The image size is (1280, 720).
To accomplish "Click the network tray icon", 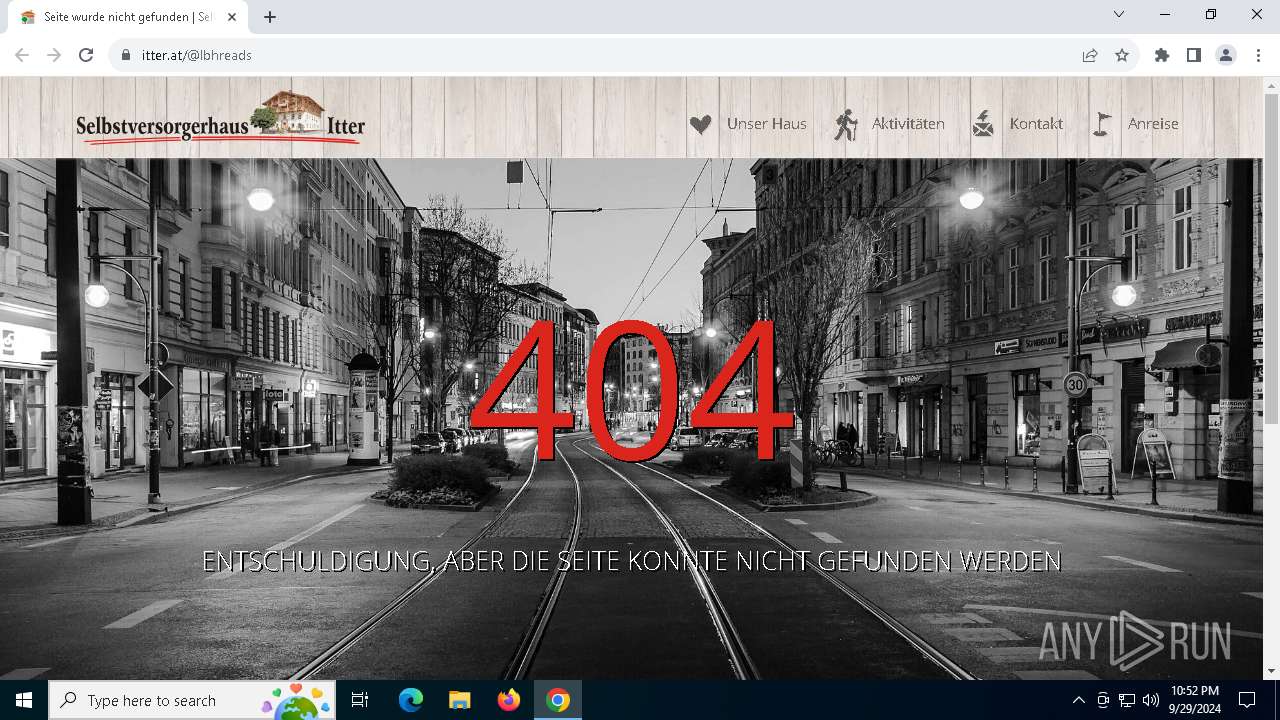I will tap(1127, 700).
